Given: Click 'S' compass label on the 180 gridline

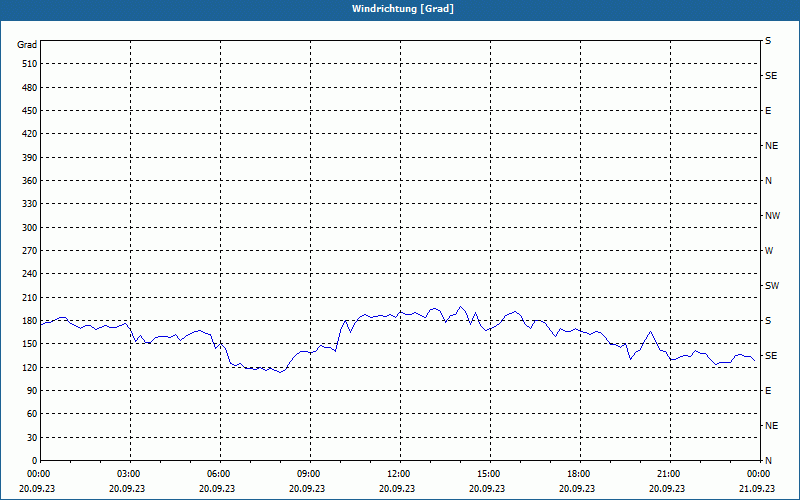Looking at the screenshot, I should pos(768,321).
